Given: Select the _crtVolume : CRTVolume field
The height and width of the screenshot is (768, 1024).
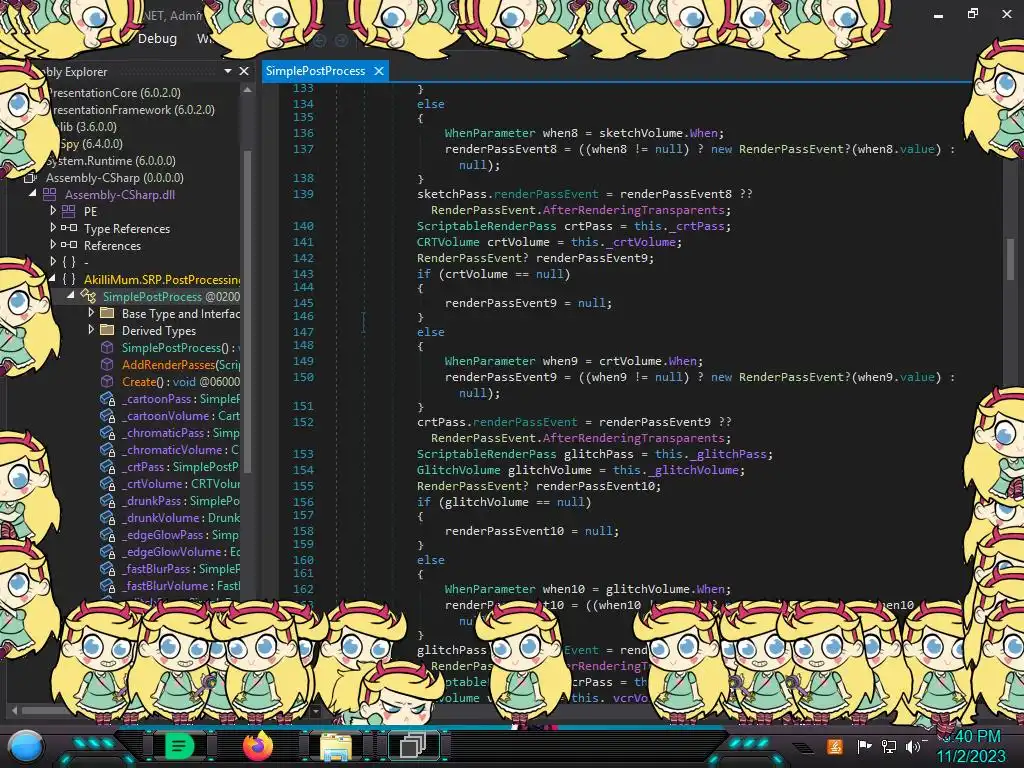Looking at the screenshot, I should 180,484.
